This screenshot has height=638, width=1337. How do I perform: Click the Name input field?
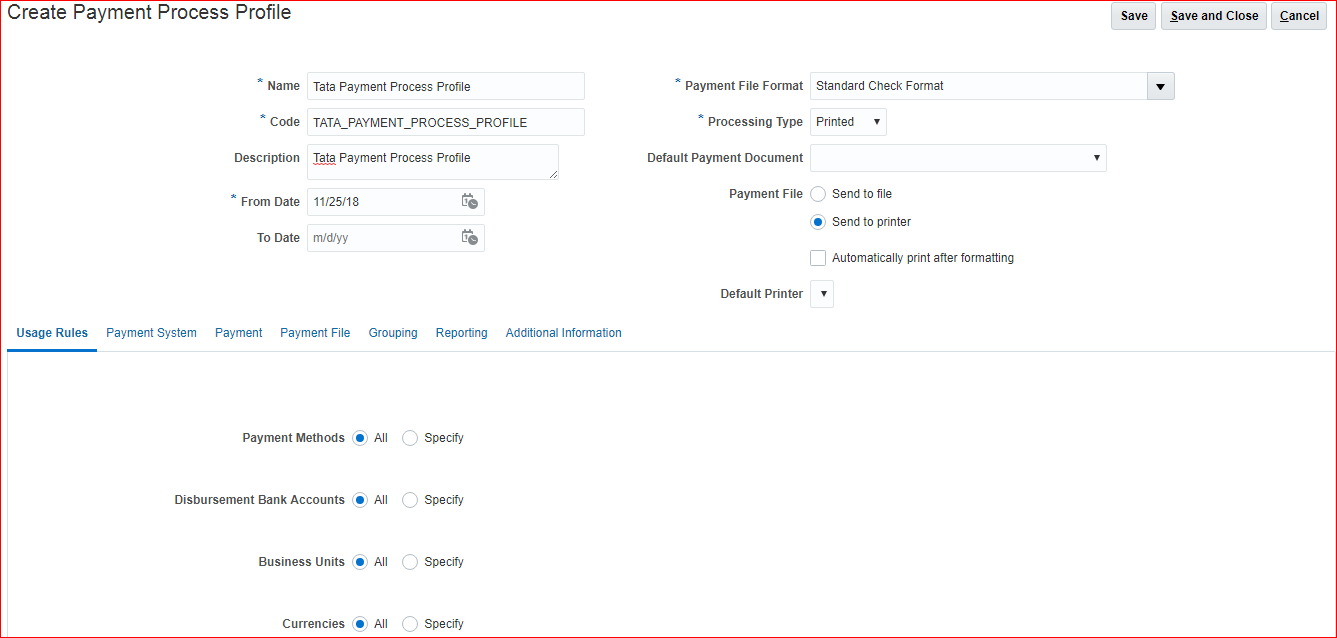pos(445,87)
